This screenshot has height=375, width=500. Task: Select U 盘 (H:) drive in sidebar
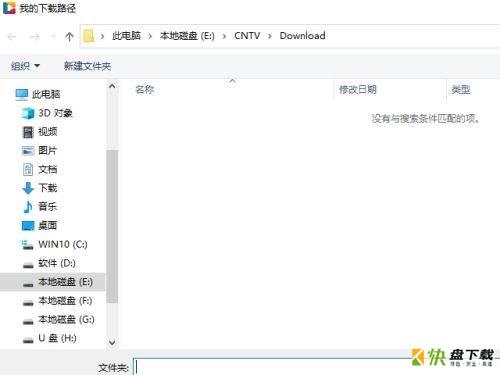pos(49,338)
